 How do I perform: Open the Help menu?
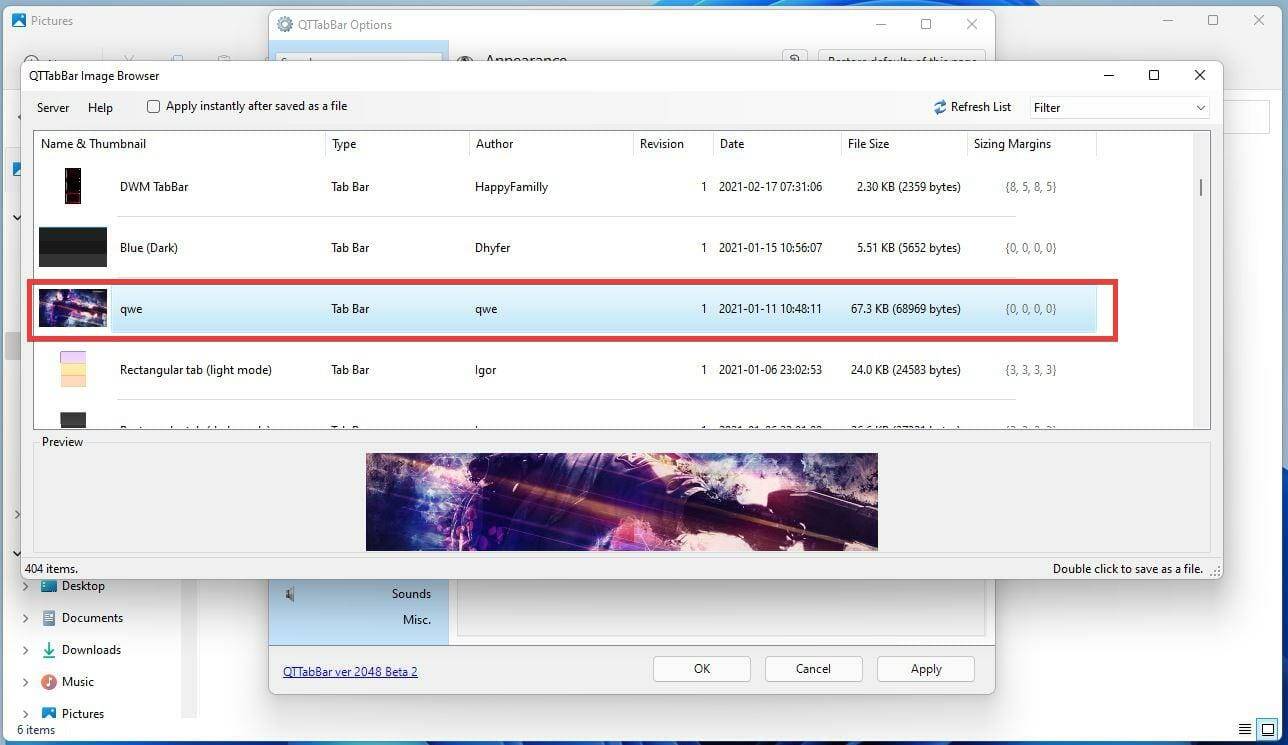pos(100,107)
